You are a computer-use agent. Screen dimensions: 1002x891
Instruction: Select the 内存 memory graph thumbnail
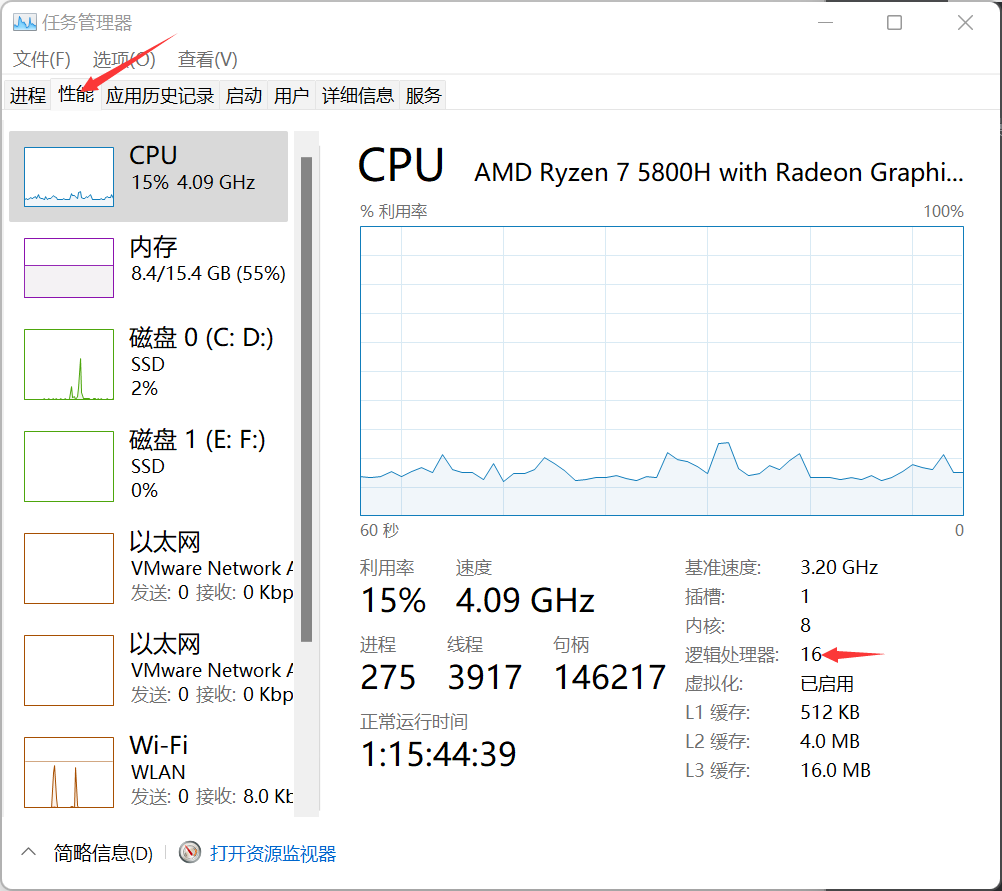(68, 268)
